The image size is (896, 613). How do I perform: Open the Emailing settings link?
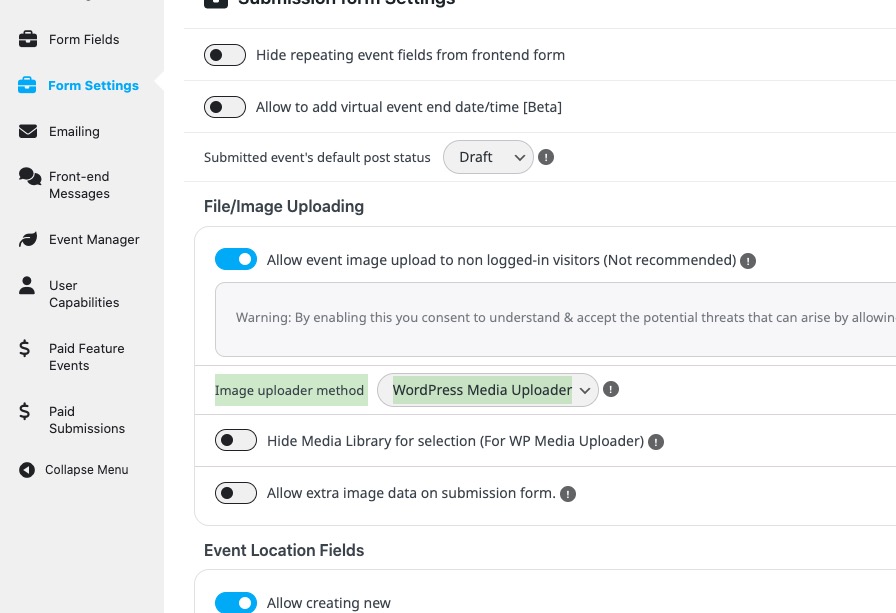coord(74,132)
